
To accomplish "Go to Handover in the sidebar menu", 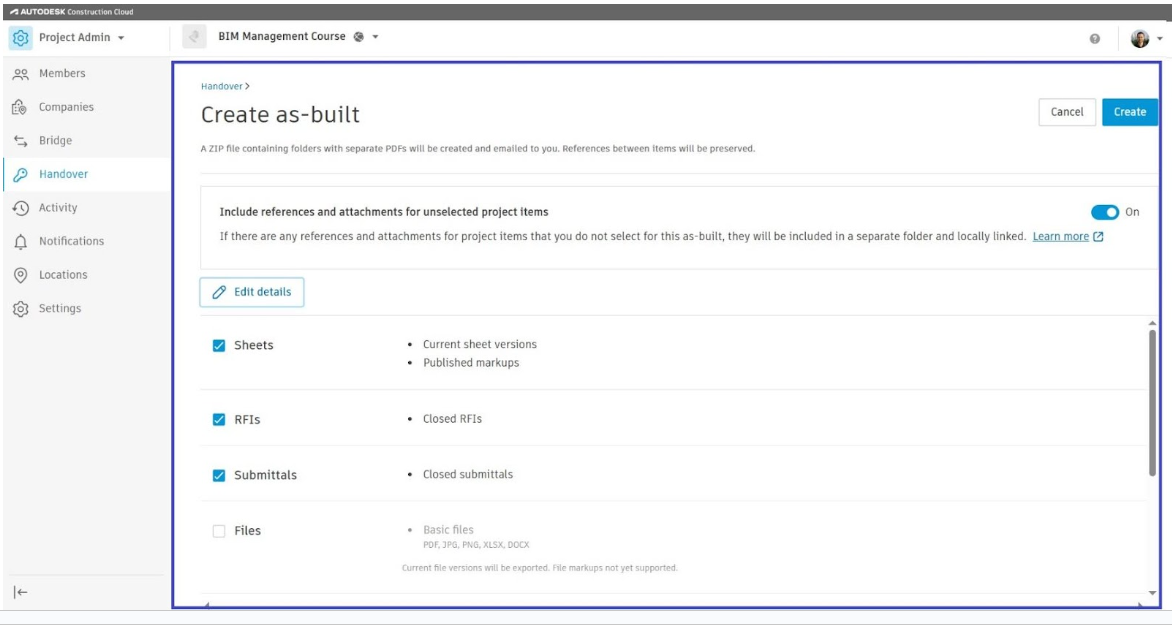I will click(x=63, y=174).
